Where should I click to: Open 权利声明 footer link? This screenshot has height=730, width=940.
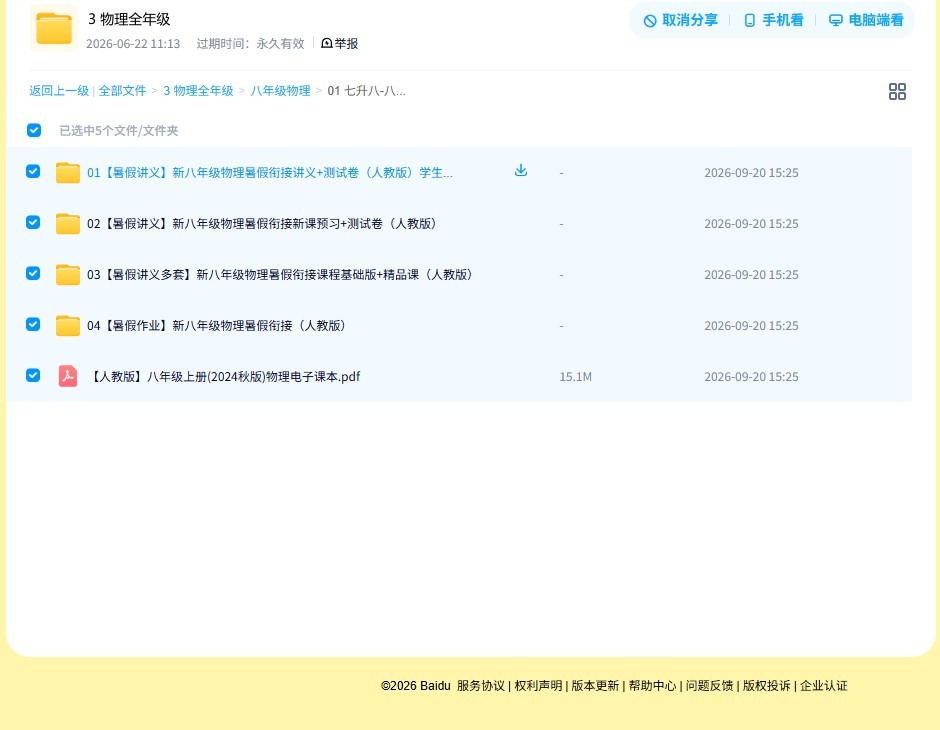tap(538, 686)
